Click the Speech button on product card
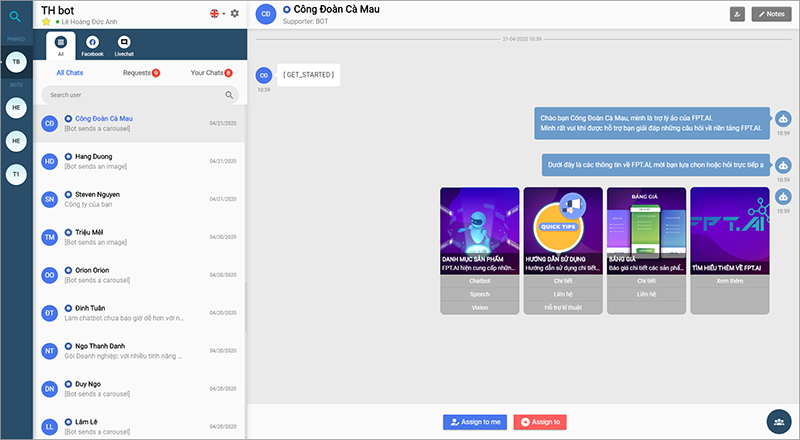The width and height of the screenshot is (800, 440). click(x=480, y=295)
